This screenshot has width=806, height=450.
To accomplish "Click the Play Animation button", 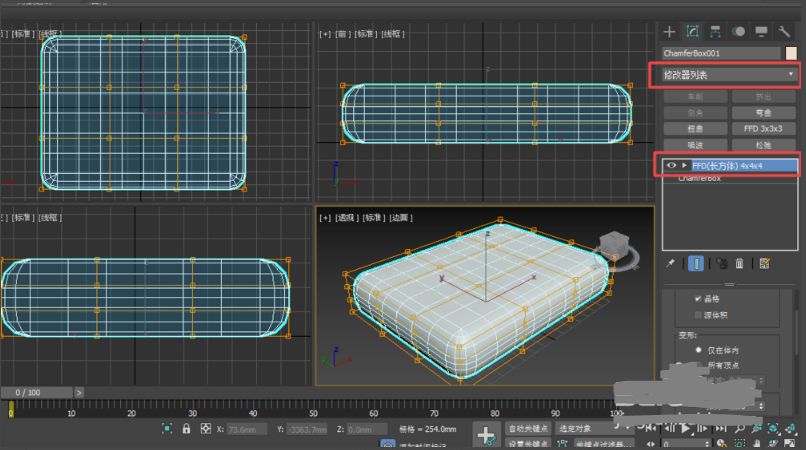I will [x=686, y=428].
